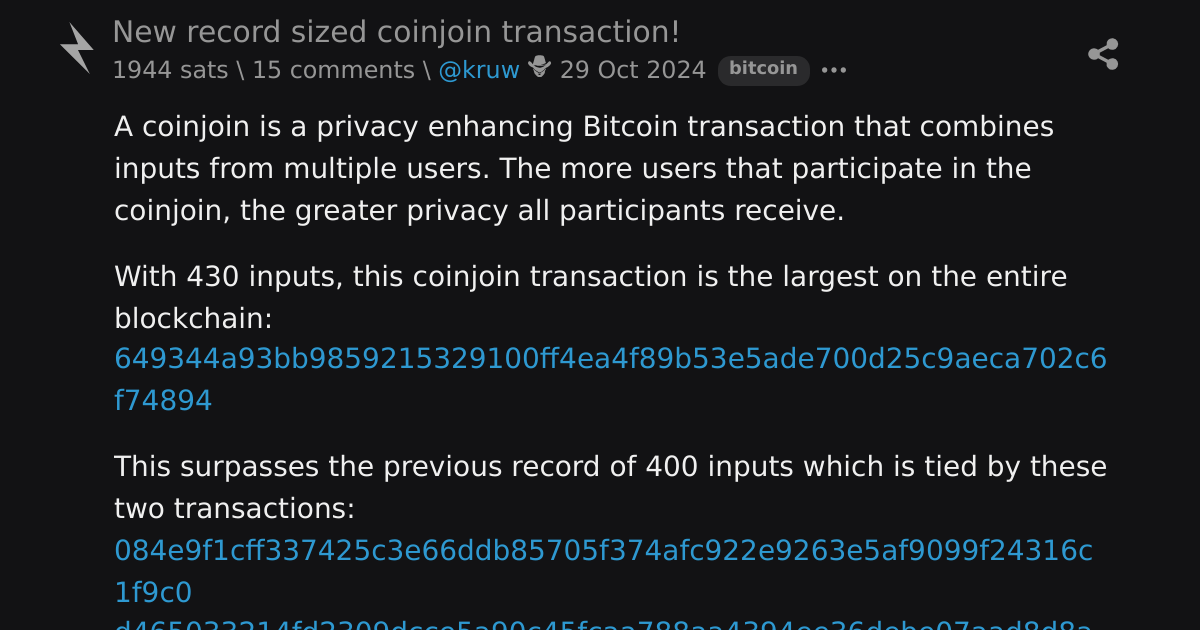The width and height of the screenshot is (1200, 630).
Task: Click the 'A coinjoin is a privacy enhancing' line
Action: point(584,127)
